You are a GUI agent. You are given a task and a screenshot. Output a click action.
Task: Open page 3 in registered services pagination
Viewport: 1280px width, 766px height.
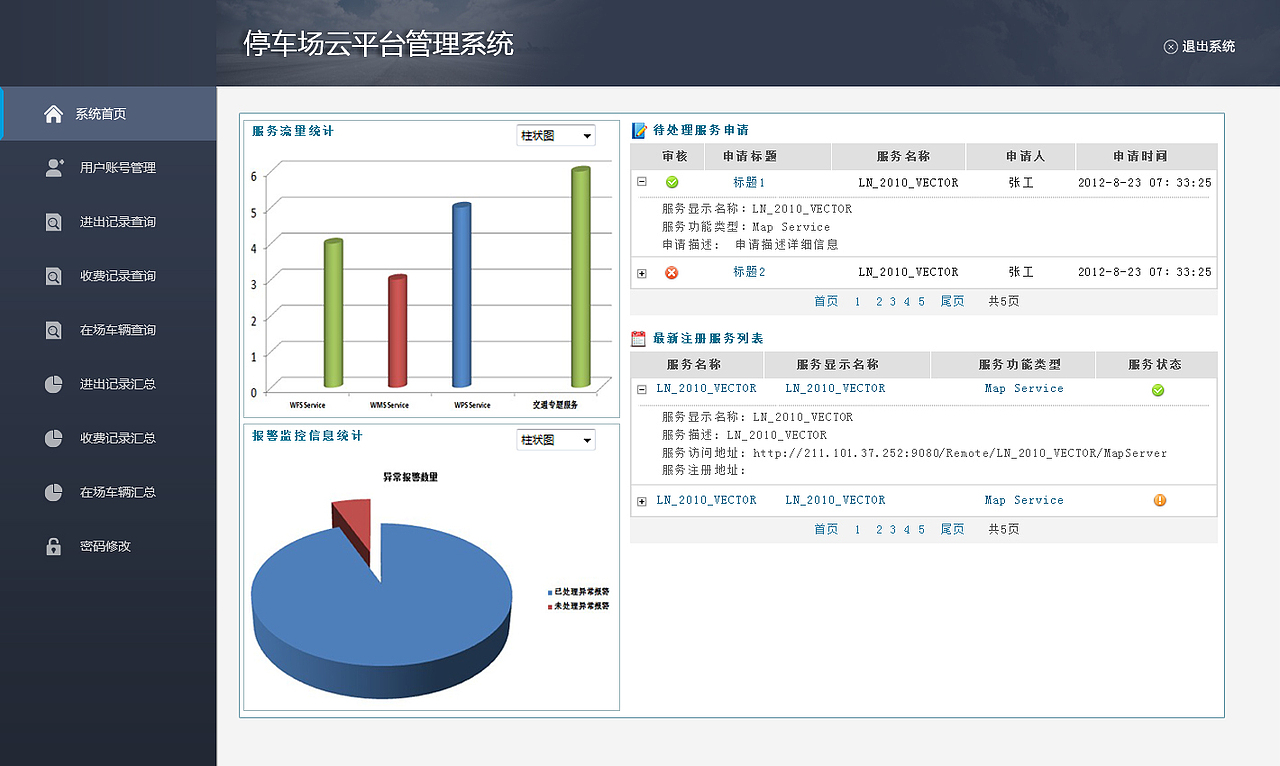tap(893, 529)
